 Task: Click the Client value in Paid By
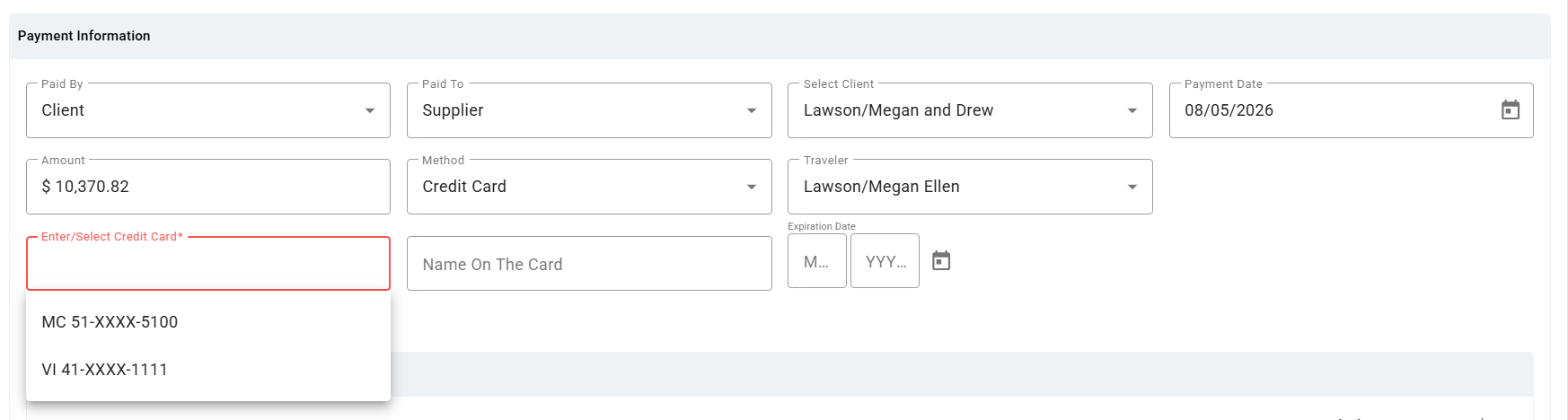pos(63,110)
